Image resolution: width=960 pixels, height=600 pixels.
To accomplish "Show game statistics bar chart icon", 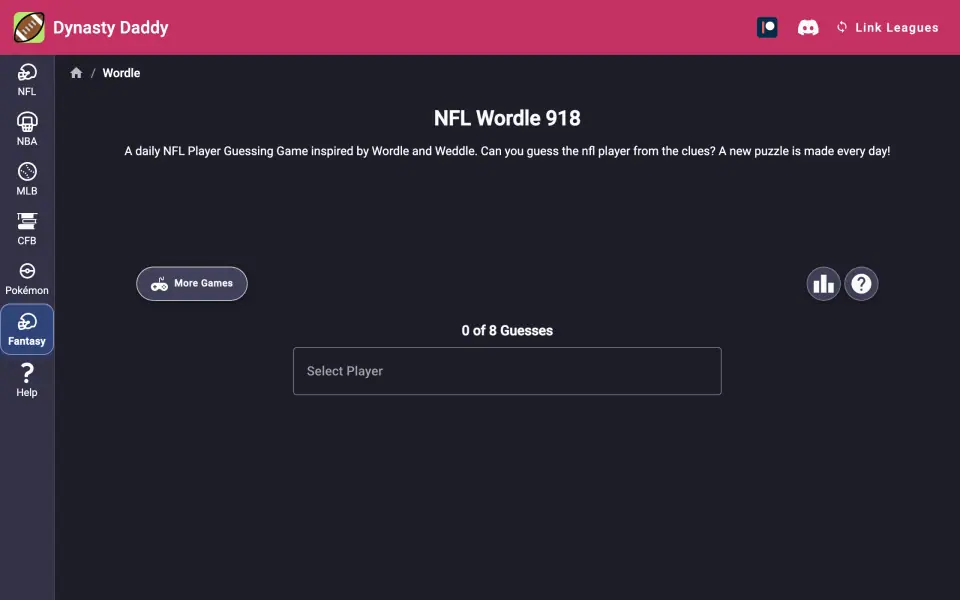I will coord(823,283).
